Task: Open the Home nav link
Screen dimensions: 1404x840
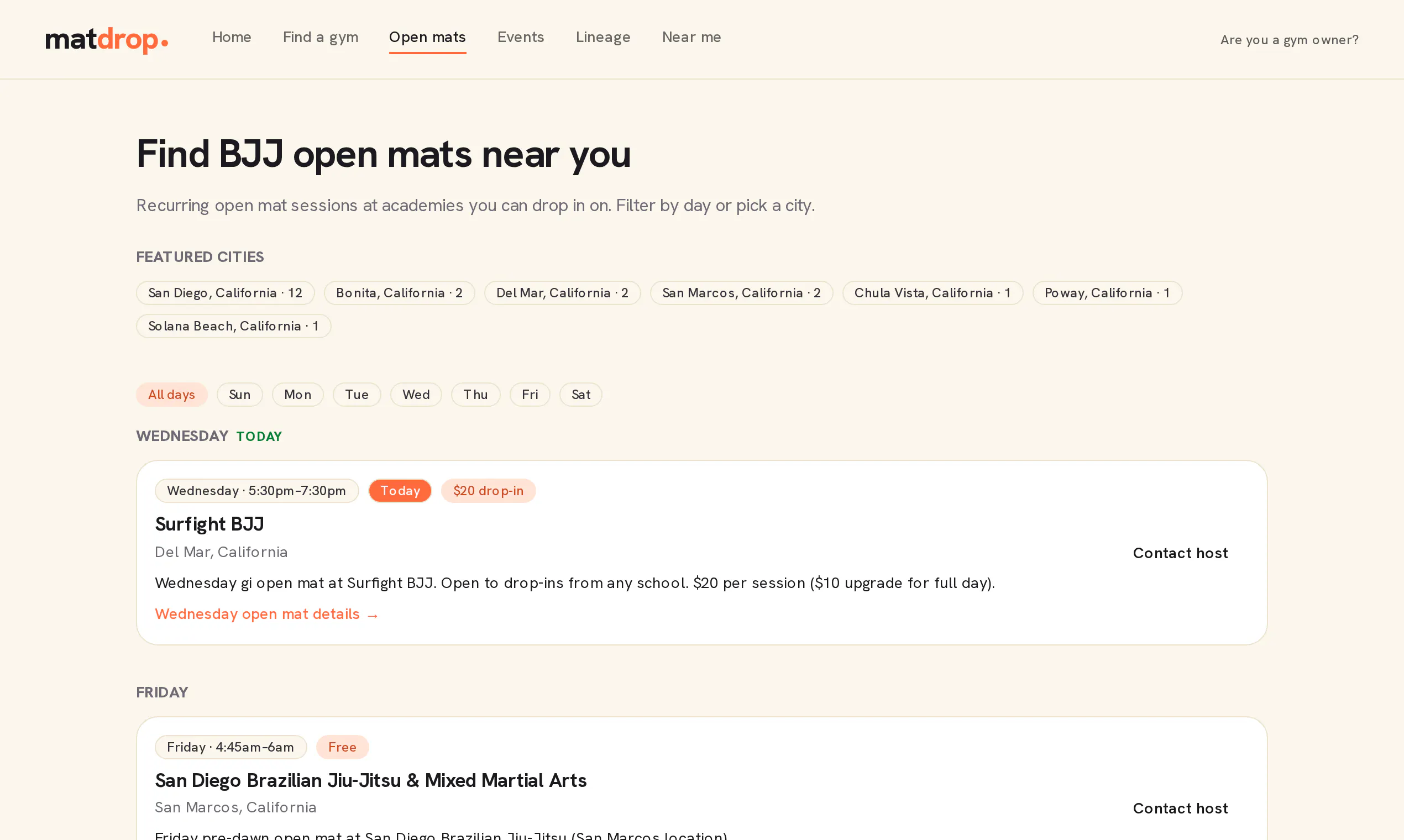Action: [232, 38]
